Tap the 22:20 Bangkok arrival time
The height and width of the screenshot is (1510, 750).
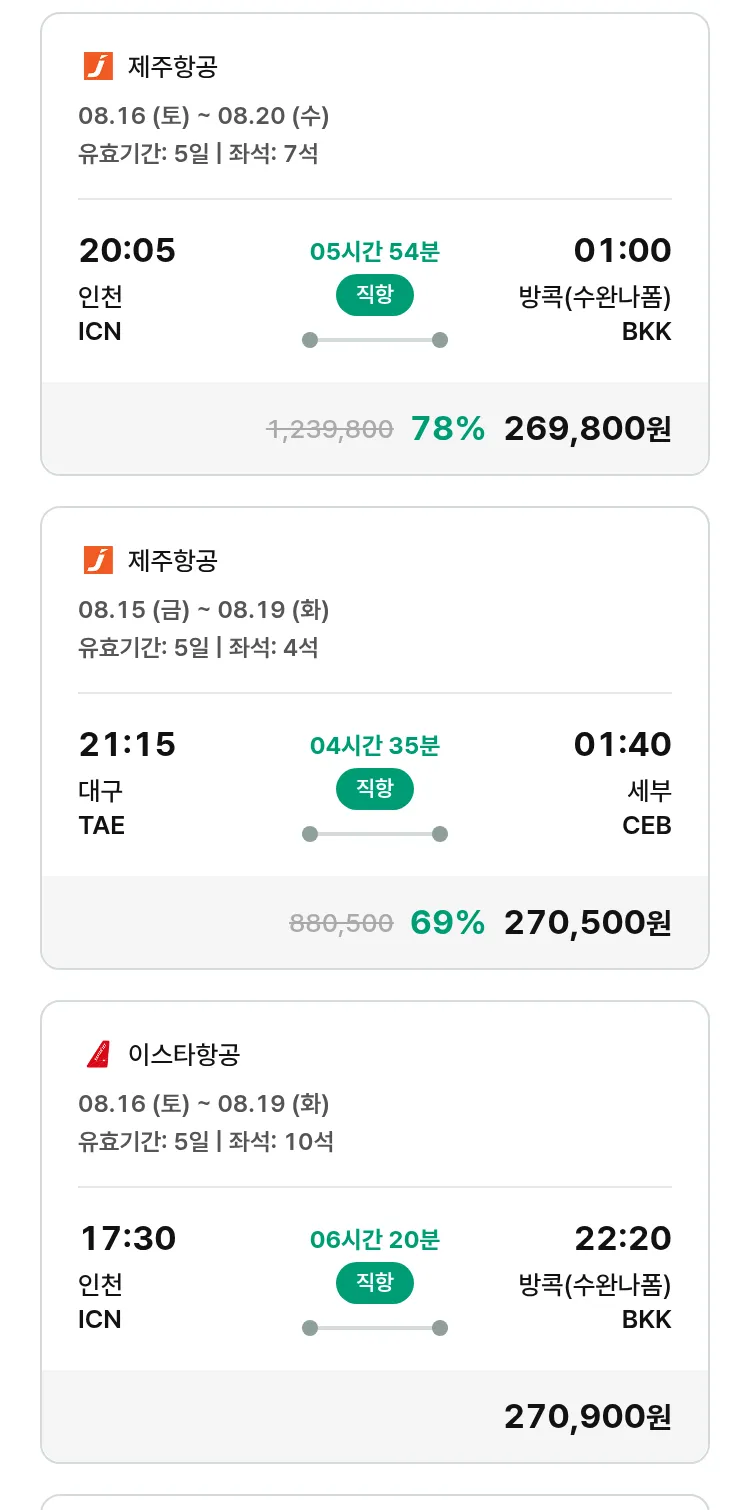(x=622, y=1239)
